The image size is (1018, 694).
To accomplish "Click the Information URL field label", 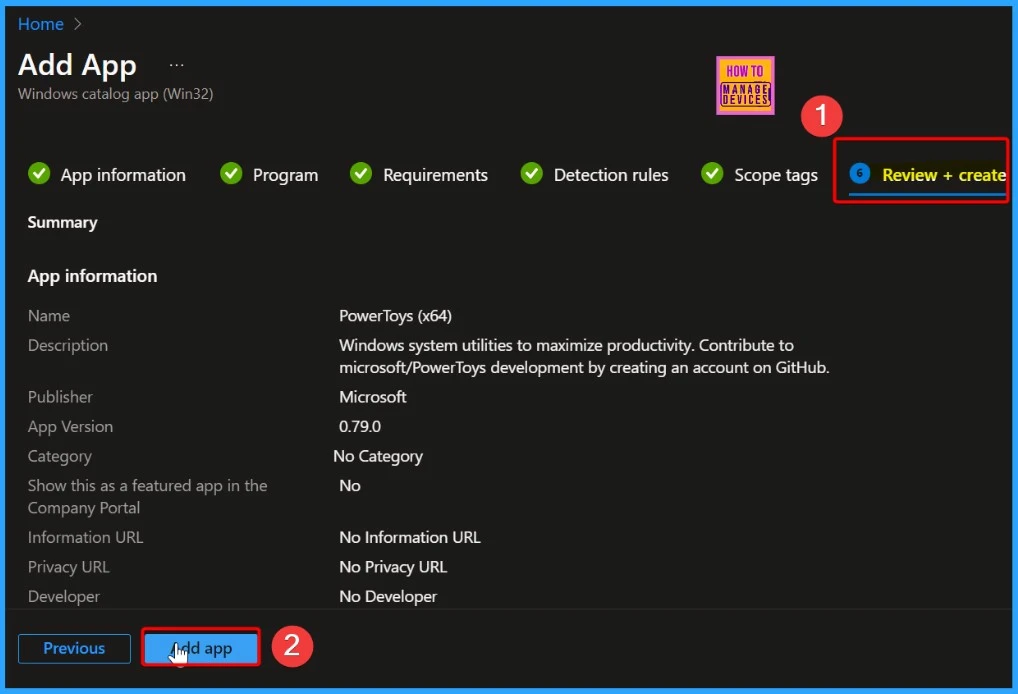I will point(85,538).
